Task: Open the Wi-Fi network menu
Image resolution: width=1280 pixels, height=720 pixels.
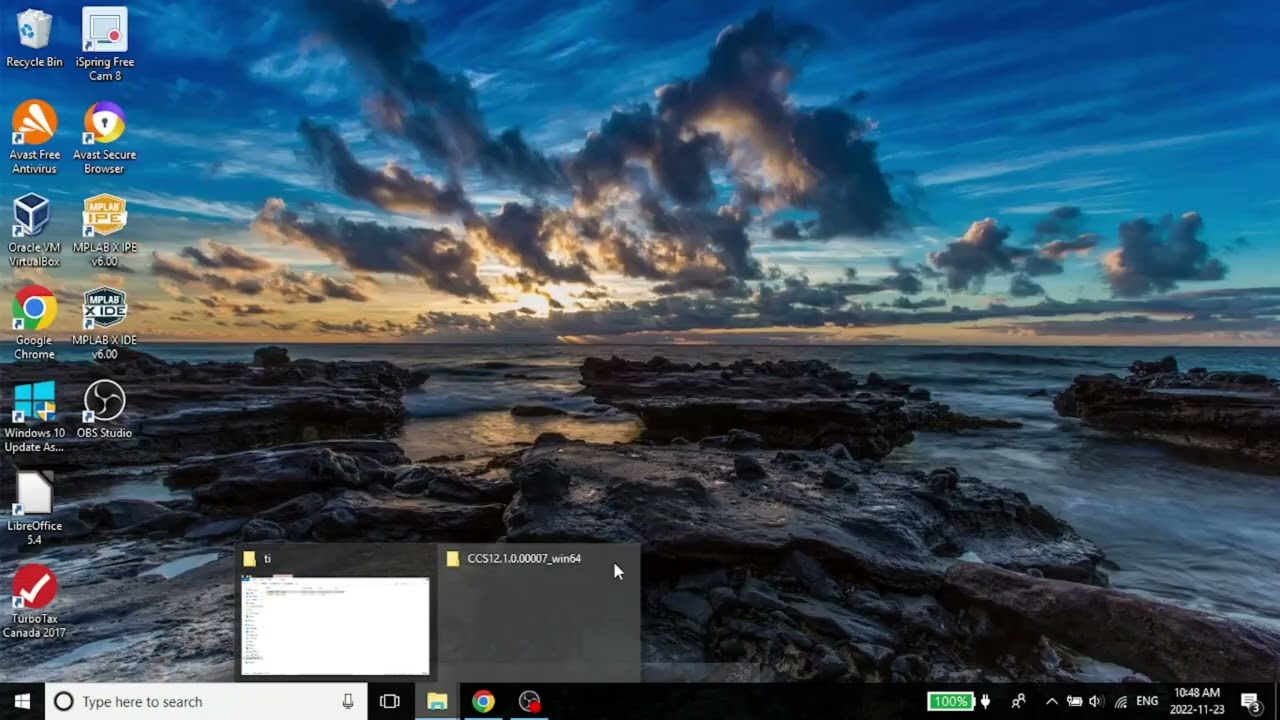Action: point(1121,701)
